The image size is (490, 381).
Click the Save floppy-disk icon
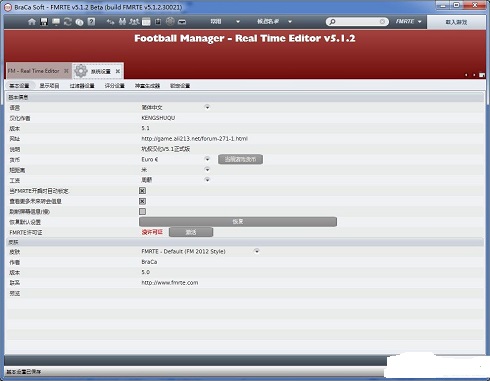[x=44, y=22]
